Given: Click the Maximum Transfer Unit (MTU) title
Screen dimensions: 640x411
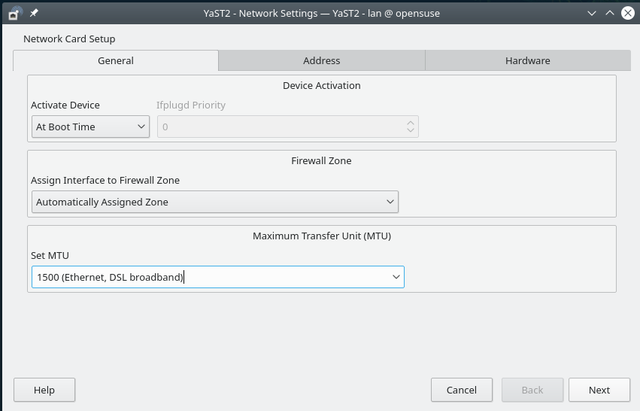Looking at the screenshot, I should point(322,236).
